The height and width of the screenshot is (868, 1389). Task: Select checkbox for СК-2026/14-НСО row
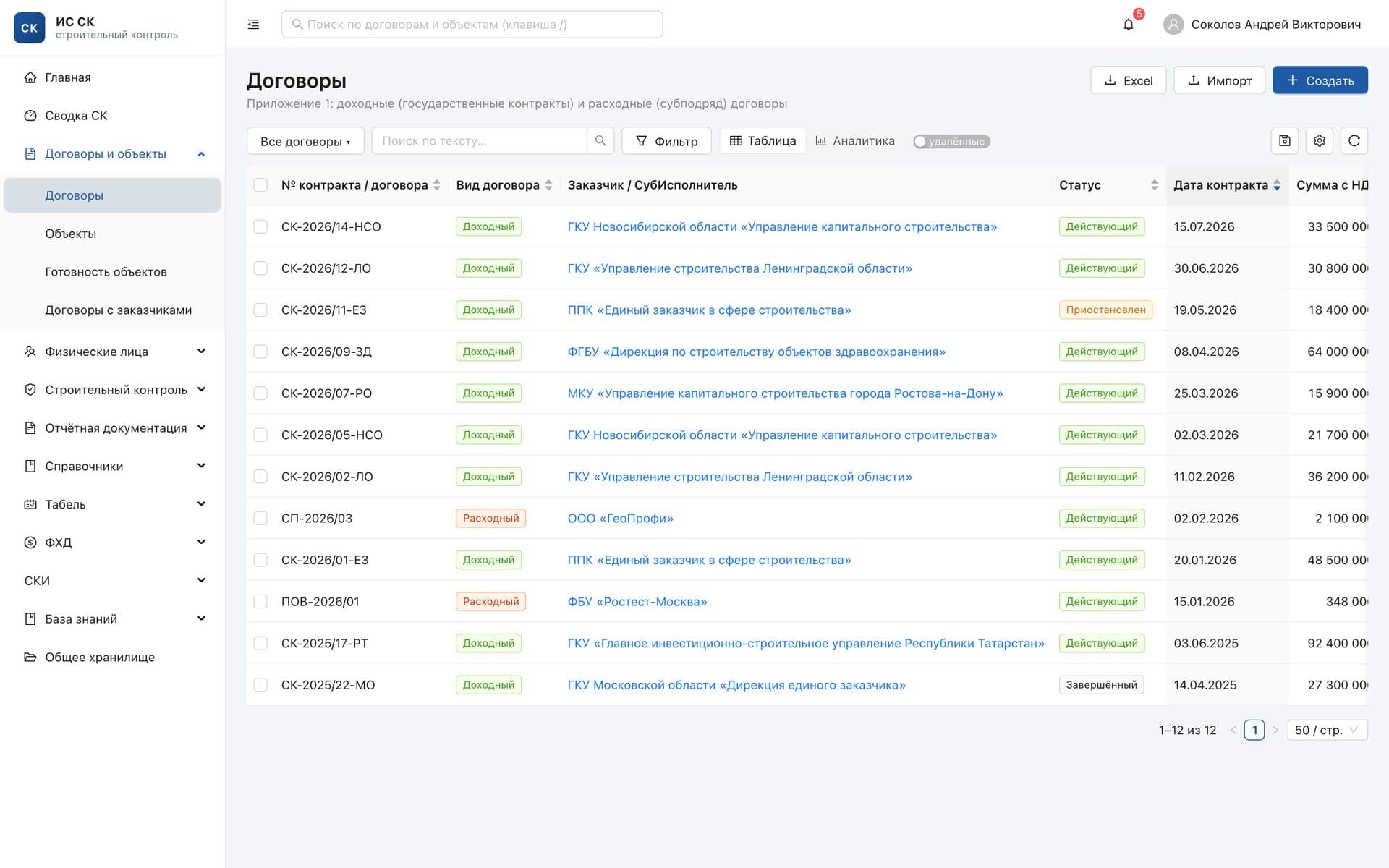(x=260, y=226)
